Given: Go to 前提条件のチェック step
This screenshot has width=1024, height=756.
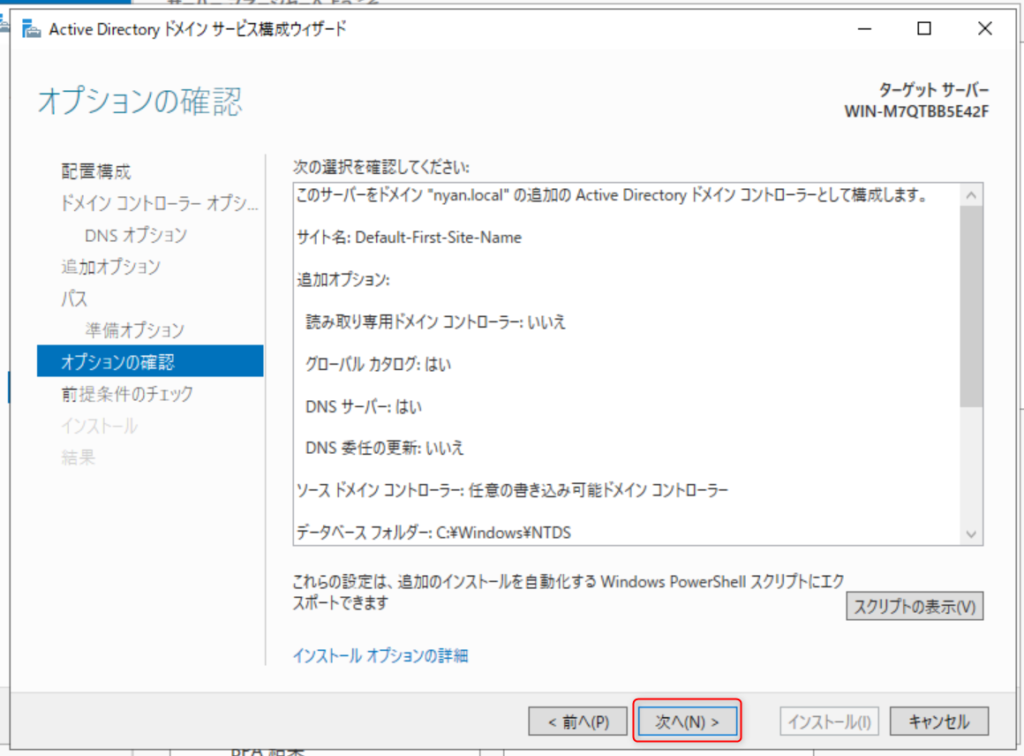Looking at the screenshot, I should point(127,394).
